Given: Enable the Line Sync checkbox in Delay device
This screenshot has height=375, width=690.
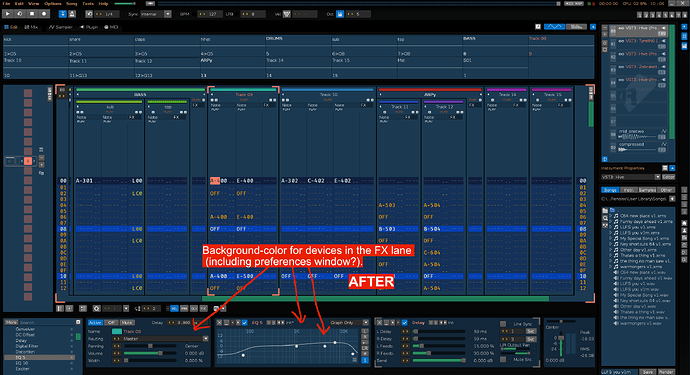Looking at the screenshot, I should 503,324.
